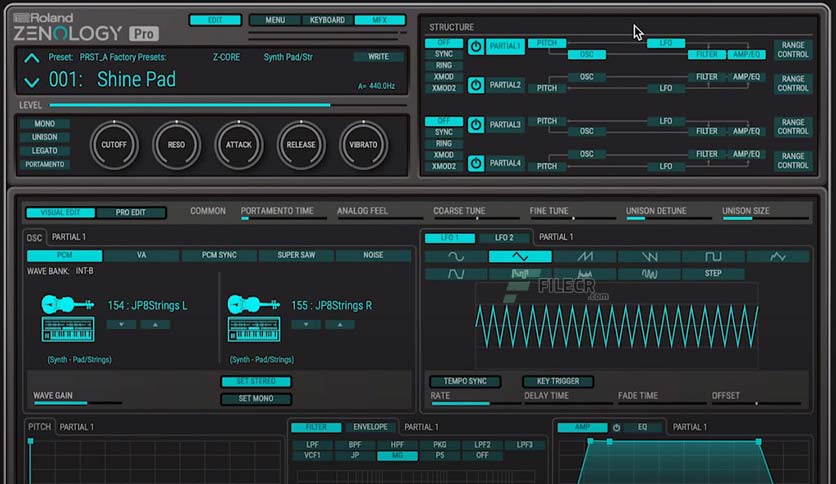Select XMOD2 structure for partials 1-2
Viewport: 836px width, 484px height.
pyautogui.click(x=444, y=88)
